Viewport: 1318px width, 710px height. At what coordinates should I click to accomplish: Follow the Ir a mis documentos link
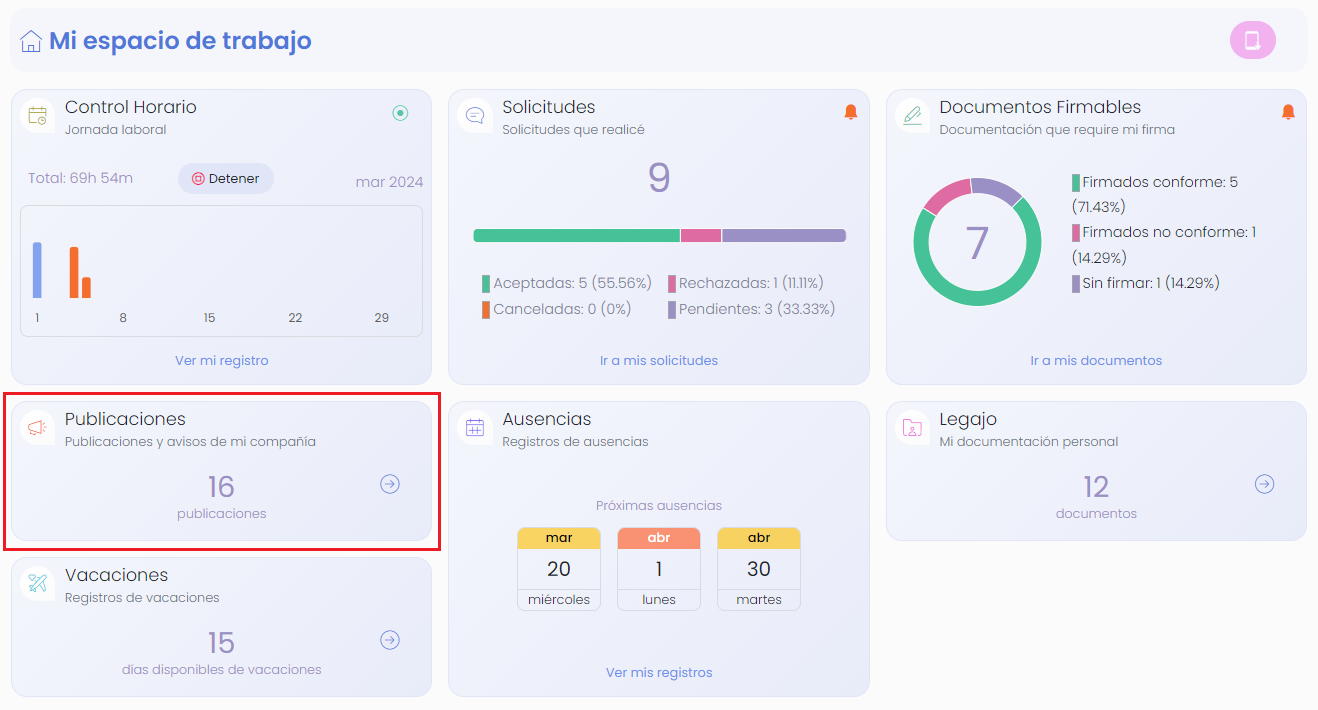[1096, 360]
